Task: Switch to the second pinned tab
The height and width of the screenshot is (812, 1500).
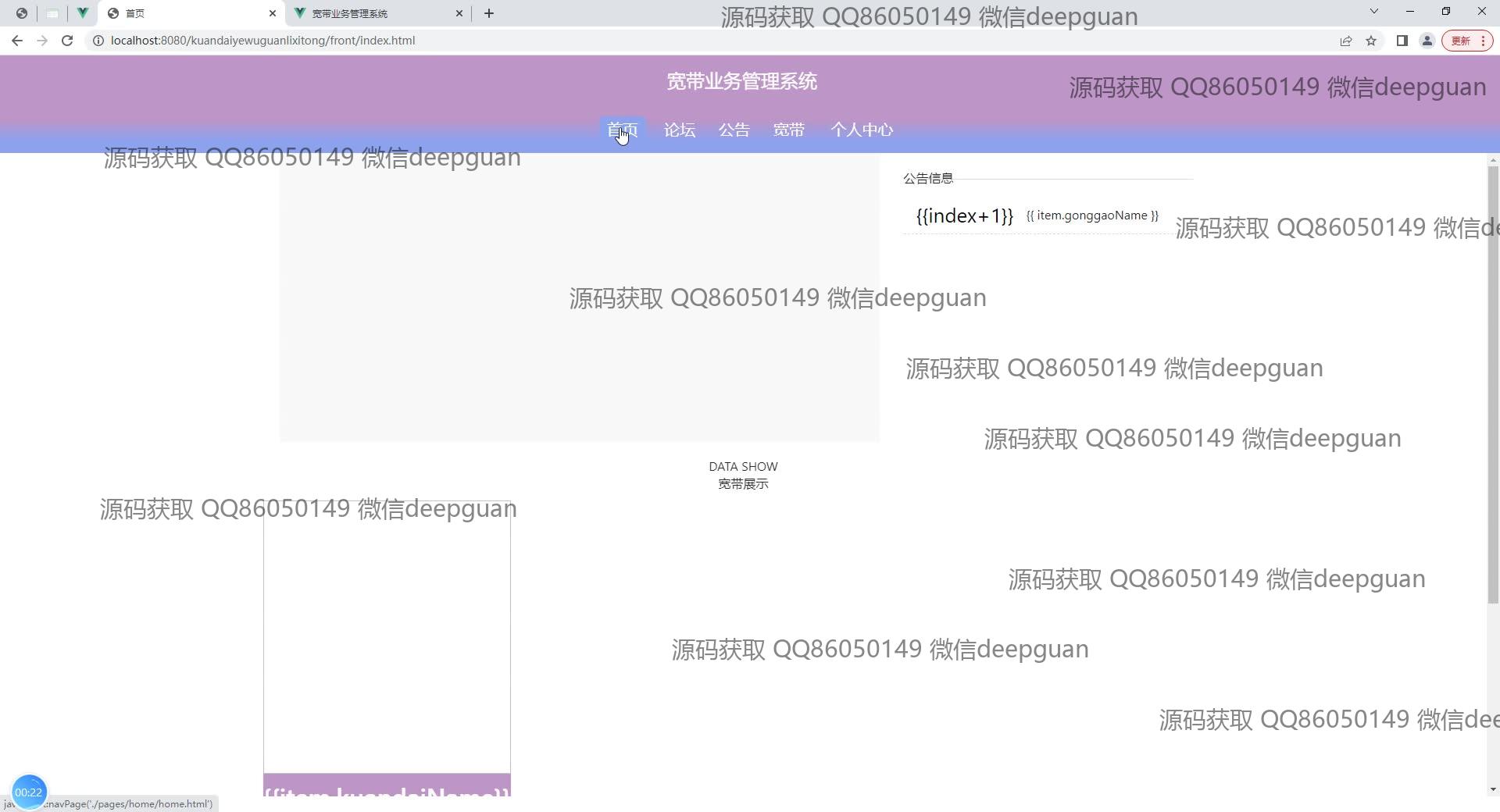Action: point(52,13)
